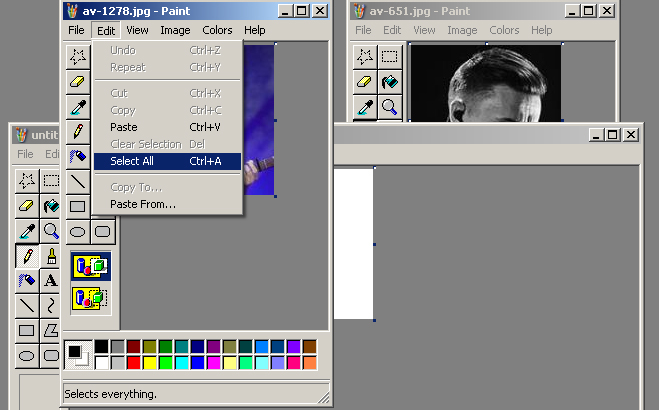The width and height of the screenshot is (659, 410).
Task: Open Image menu in av-651.jpg window
Action: coord(462,30)
